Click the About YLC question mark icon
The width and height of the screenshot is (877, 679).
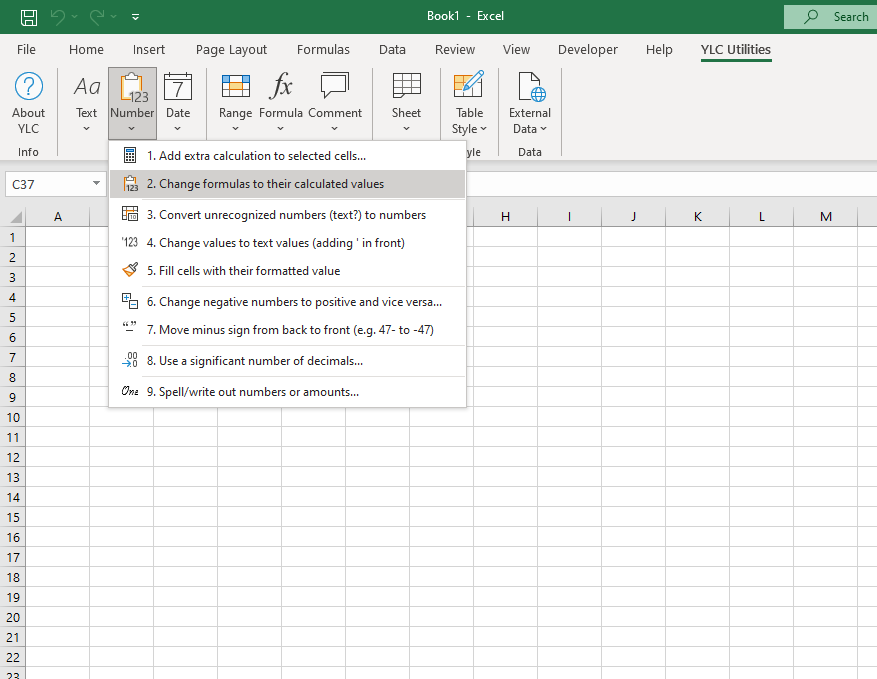click(29, 87)
